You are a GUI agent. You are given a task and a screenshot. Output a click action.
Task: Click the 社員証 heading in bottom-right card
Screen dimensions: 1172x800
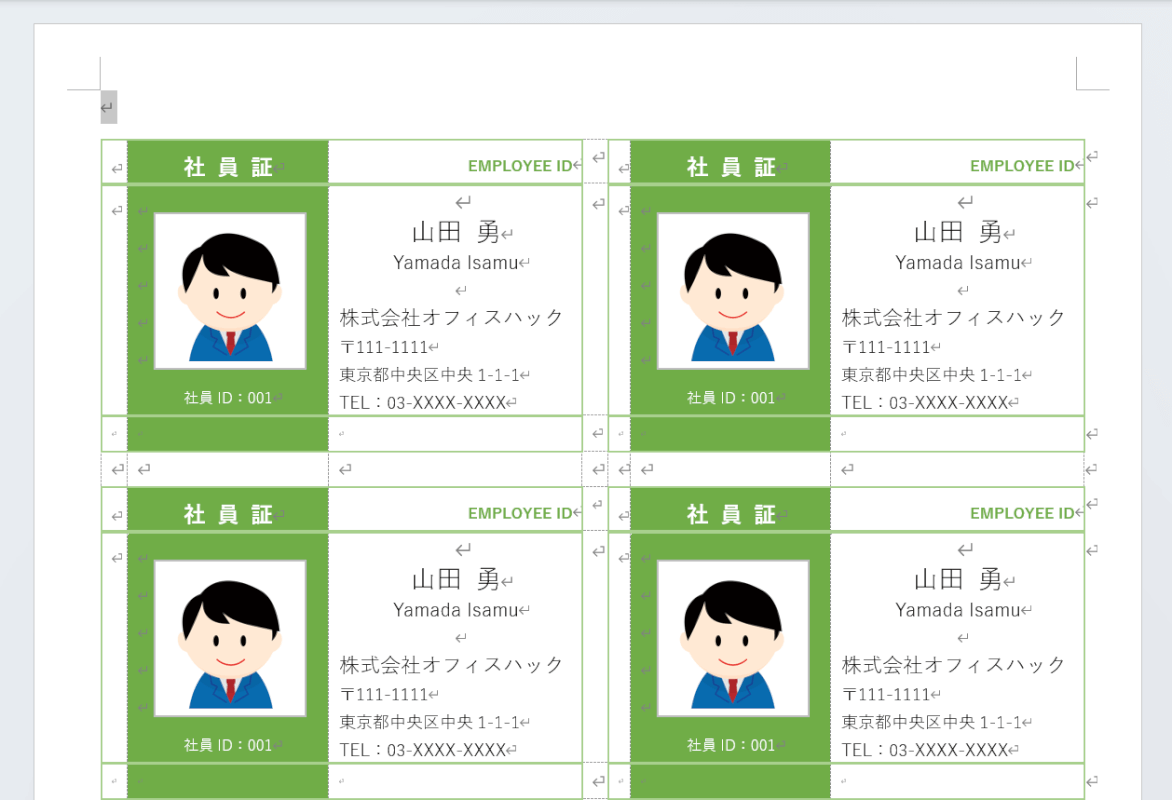point(731,514)
